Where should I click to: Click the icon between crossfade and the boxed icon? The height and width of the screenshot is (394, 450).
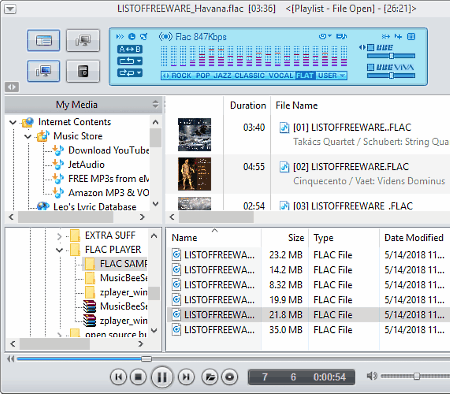point(398,36)
